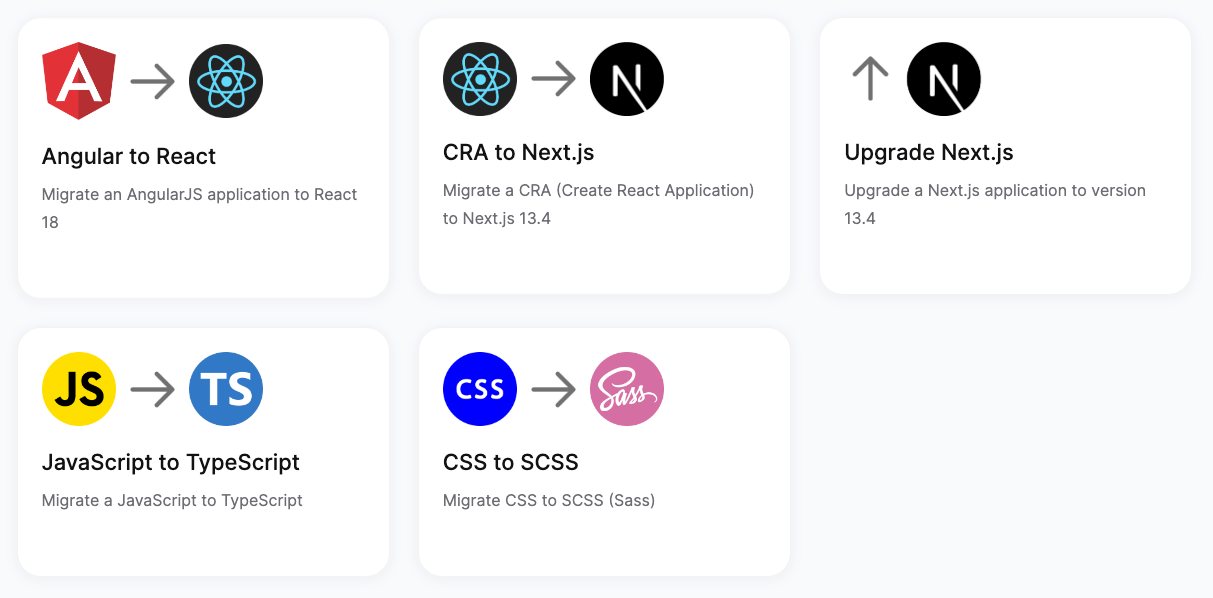Image resolution: width=1213 pixels, height=598 pixels.
Task: Click the CSS to SCSS heading
Action: [512, 462]
